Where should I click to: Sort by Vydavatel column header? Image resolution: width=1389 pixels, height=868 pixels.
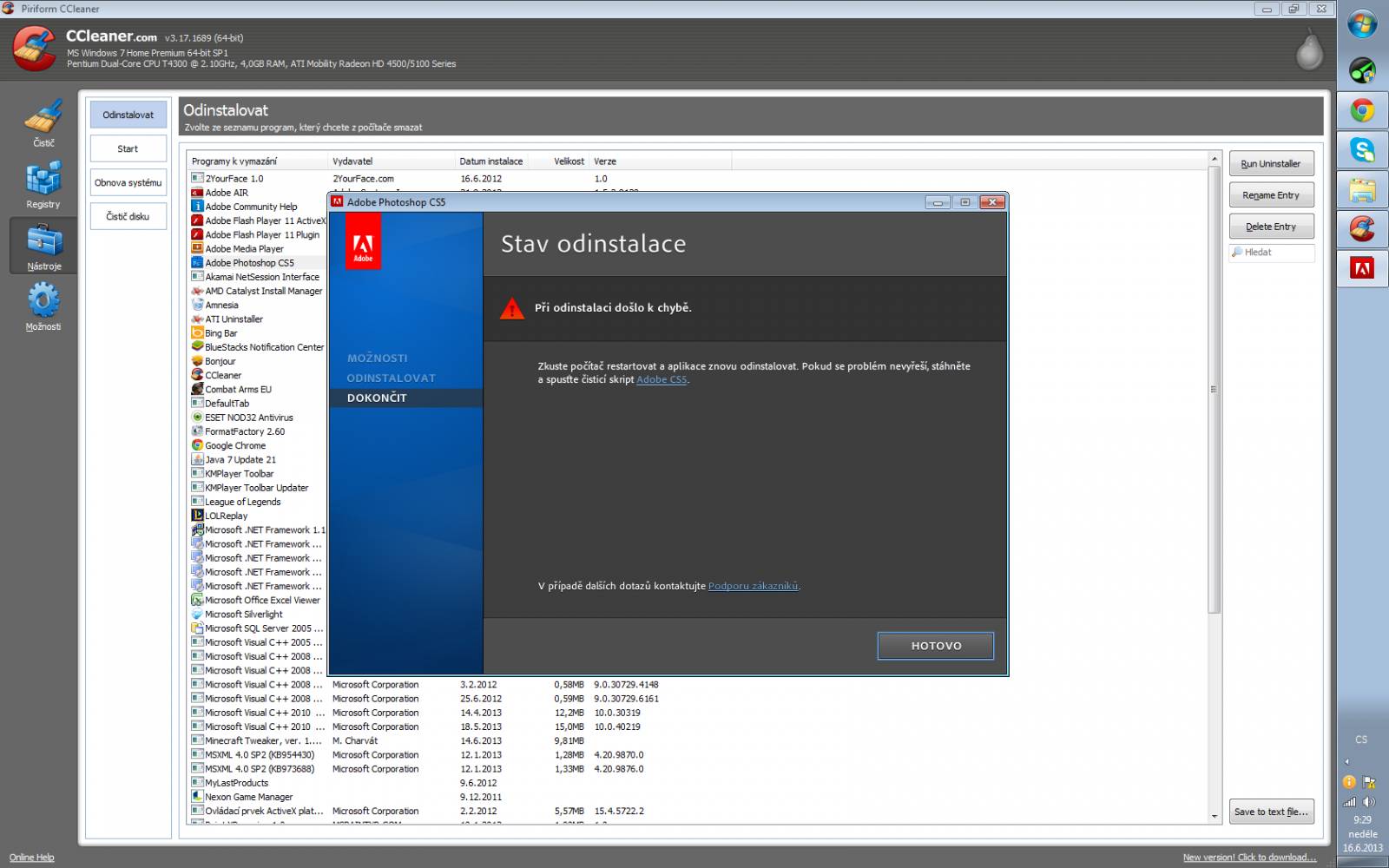point(392,161)
